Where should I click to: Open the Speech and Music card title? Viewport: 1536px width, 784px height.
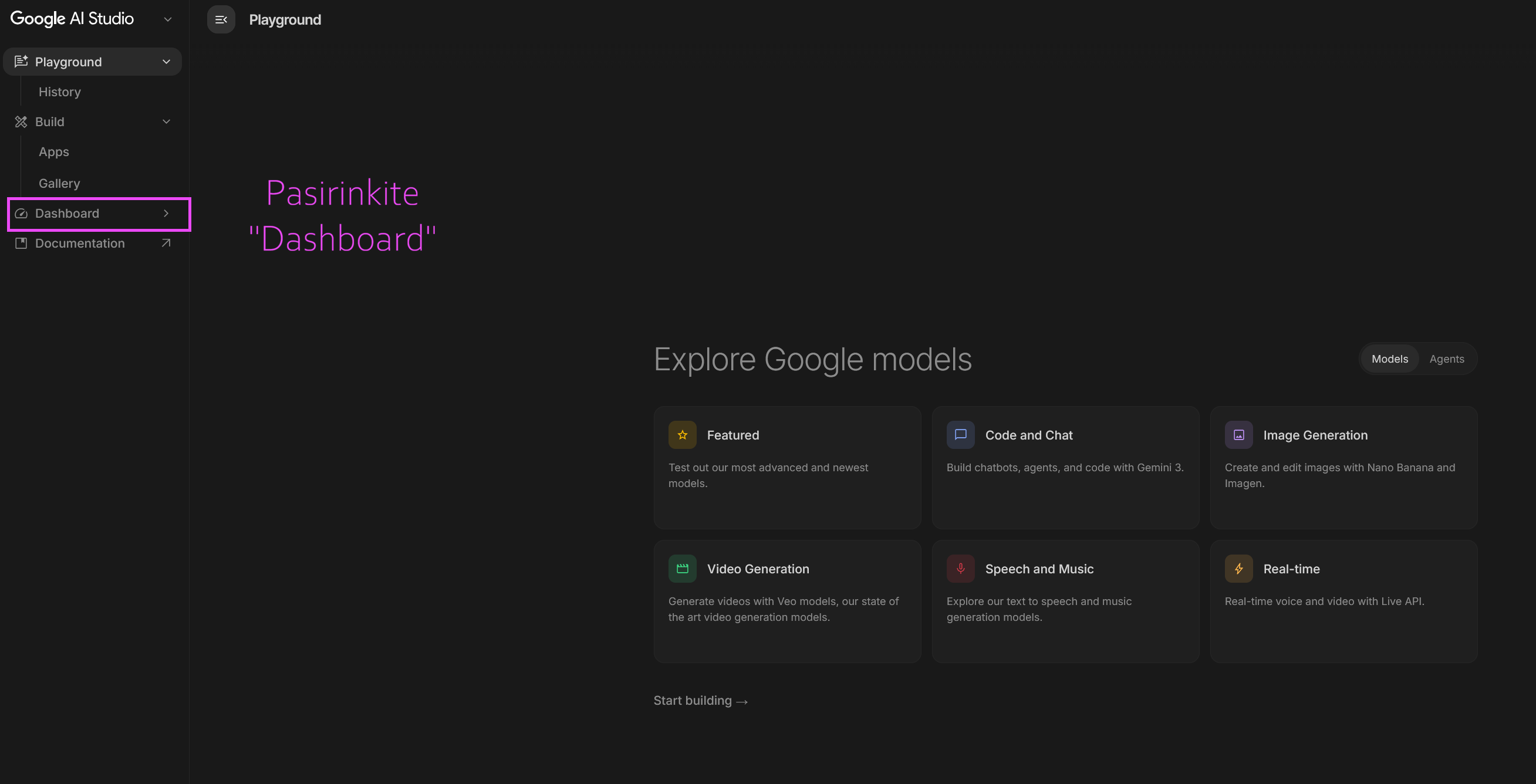coord(1039,569)
